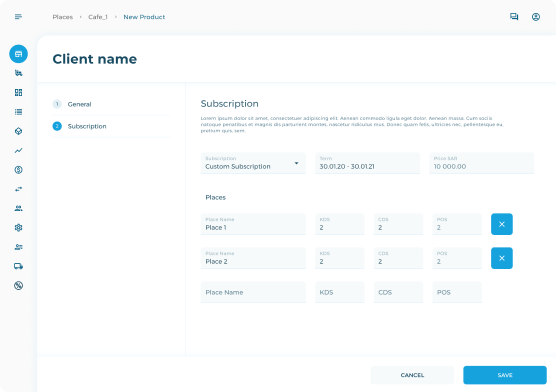Click the CDS field in Place 1 row
556x392 pixels.
pyautogui.click(x=398, y=224)
